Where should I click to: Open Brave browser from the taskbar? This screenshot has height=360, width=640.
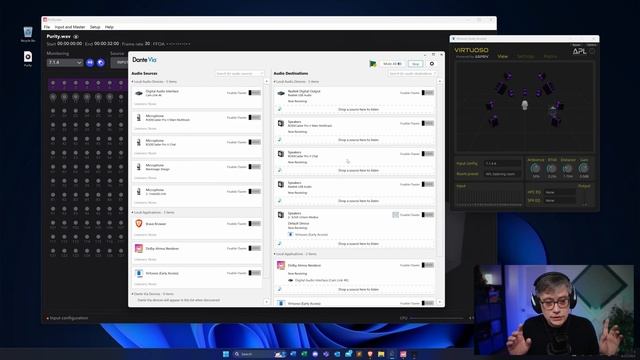[x=370, y=354]
